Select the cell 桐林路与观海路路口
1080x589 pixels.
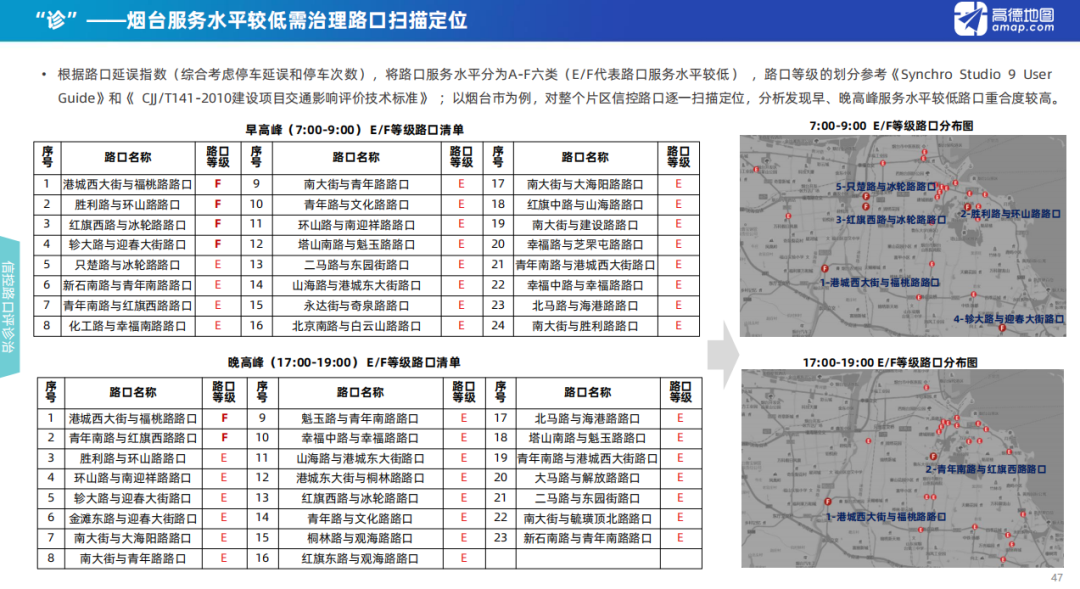pos(360,538)
